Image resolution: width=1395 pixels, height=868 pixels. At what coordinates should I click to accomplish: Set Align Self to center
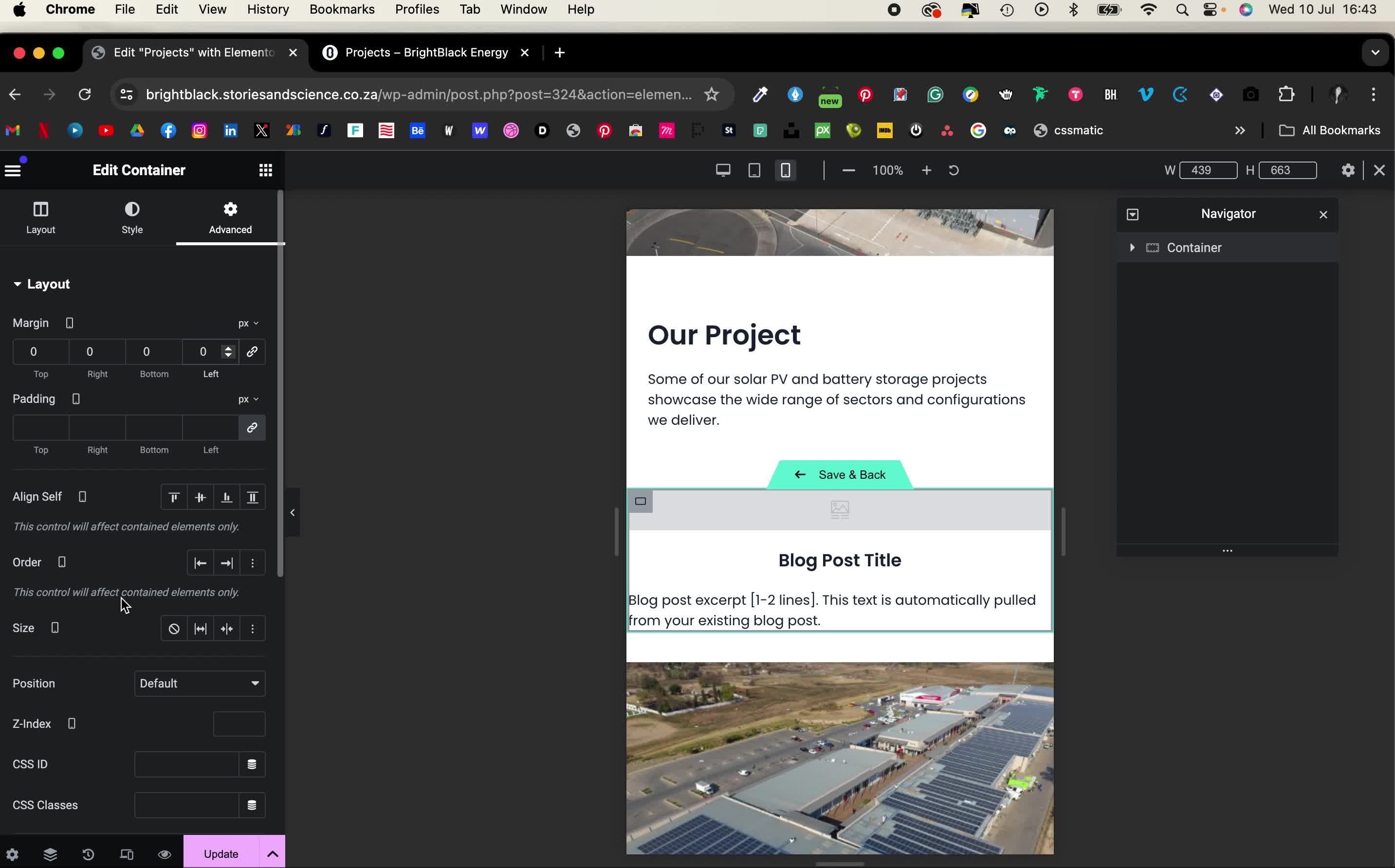[x=201, y=497]
